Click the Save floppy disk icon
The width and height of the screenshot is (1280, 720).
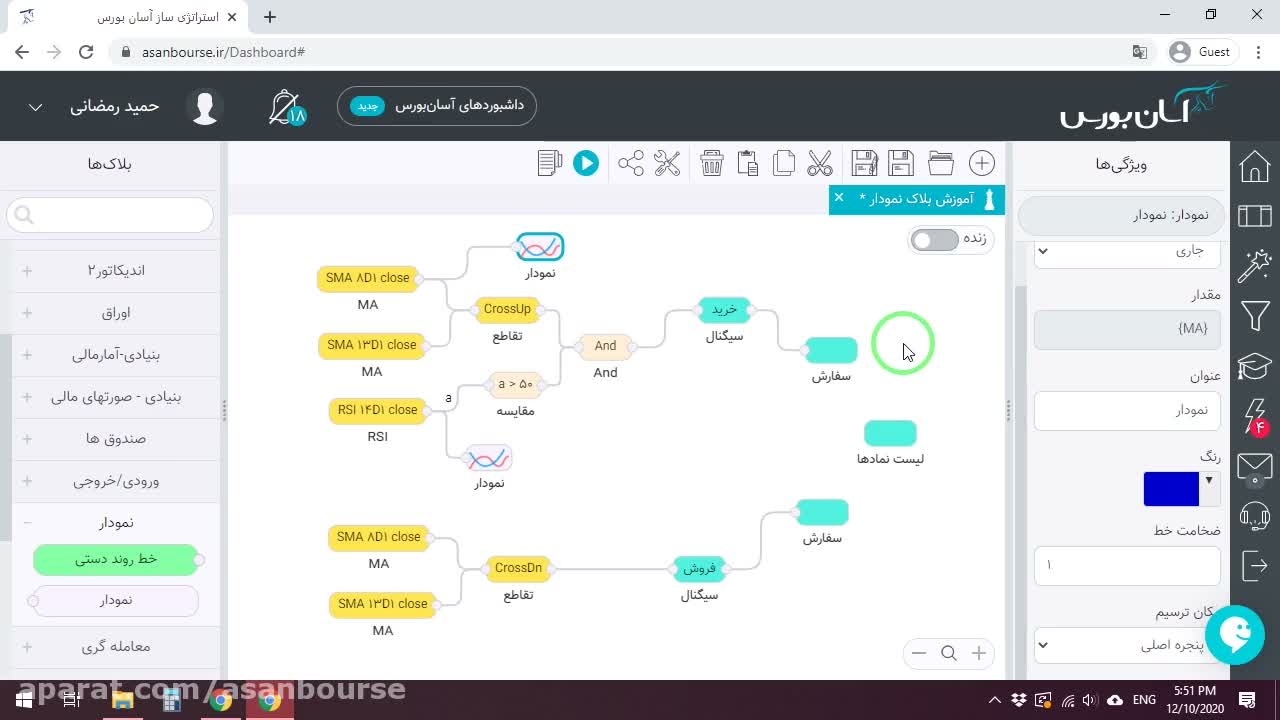(901, 163)
